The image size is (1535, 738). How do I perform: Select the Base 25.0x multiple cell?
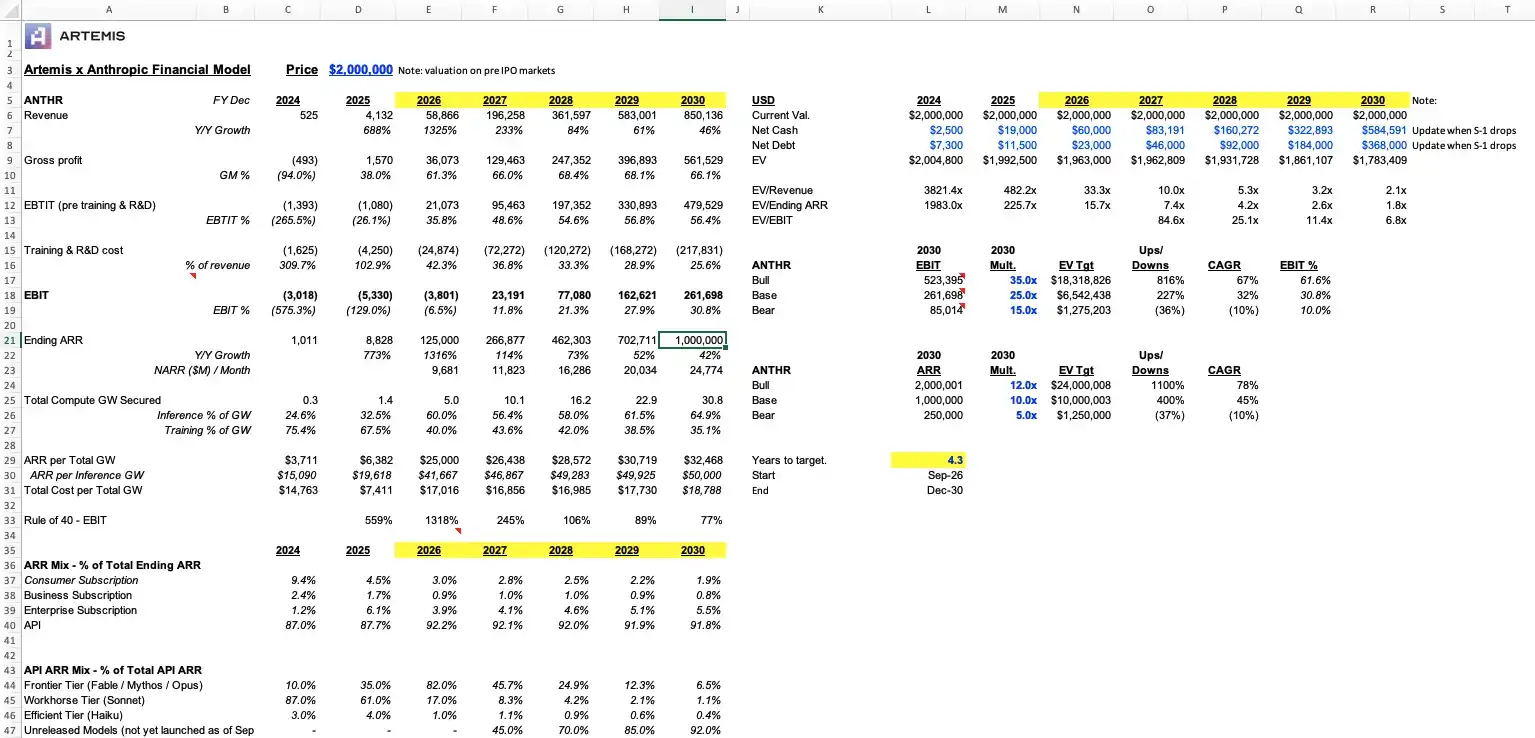click(1023, 295)
